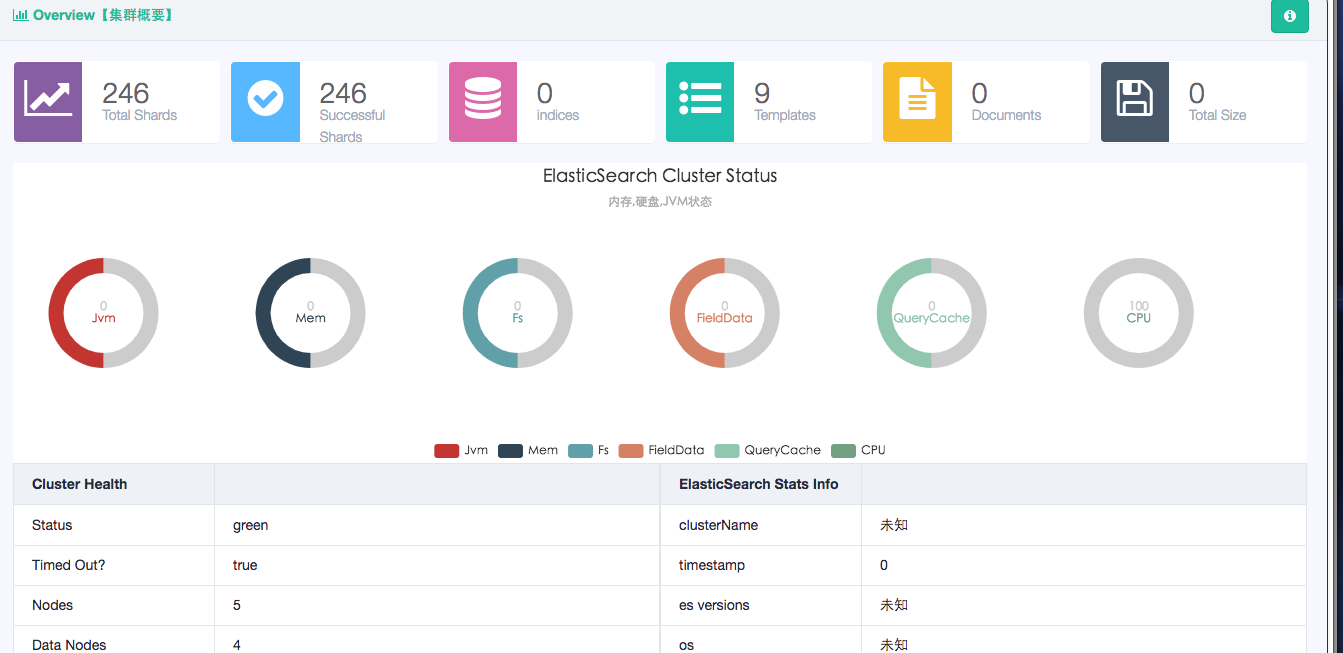Click the 246 Total Shards value
Viewport: 1343px width, 653px height.
tap(126, 93)
